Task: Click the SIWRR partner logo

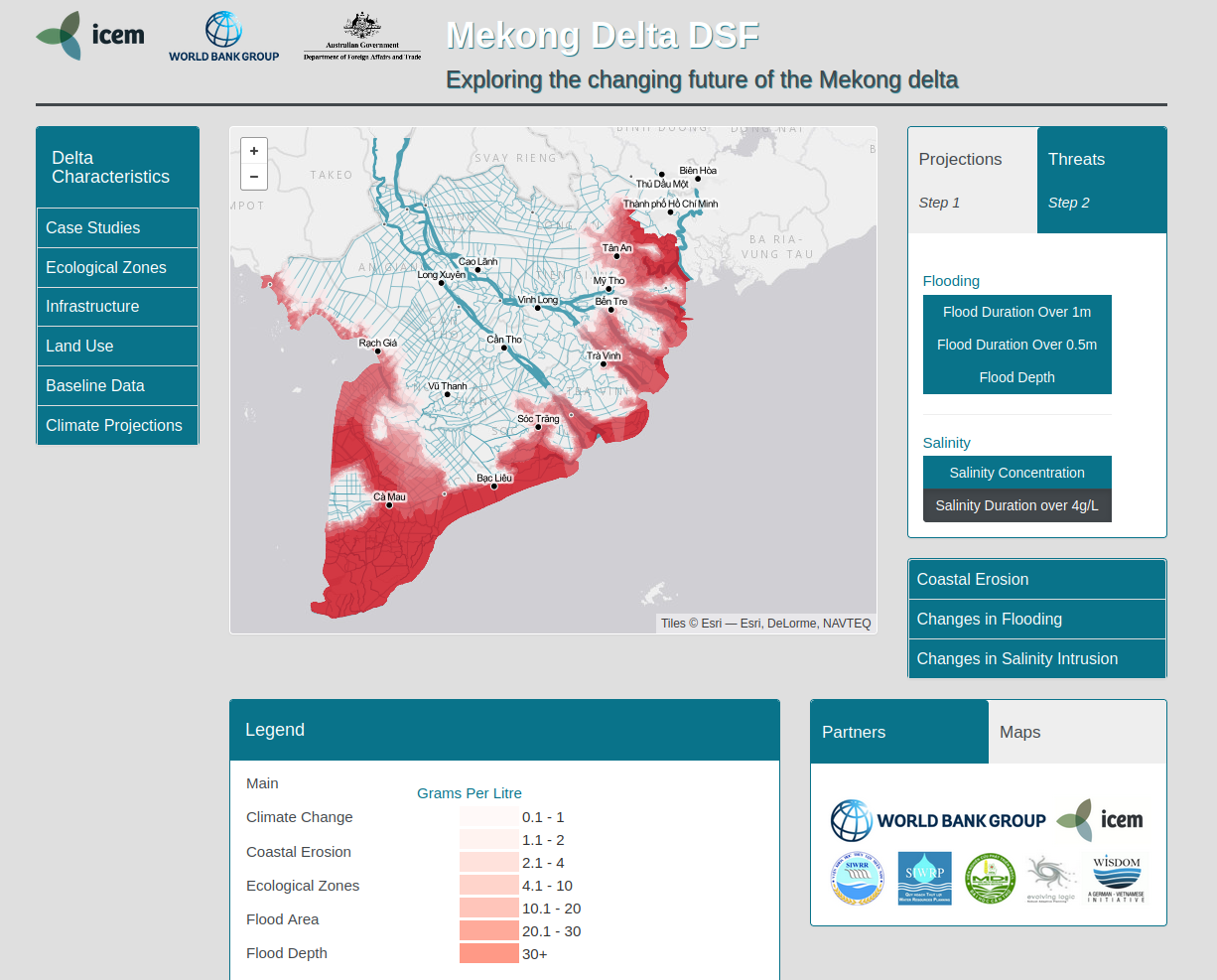Action: 857,879
